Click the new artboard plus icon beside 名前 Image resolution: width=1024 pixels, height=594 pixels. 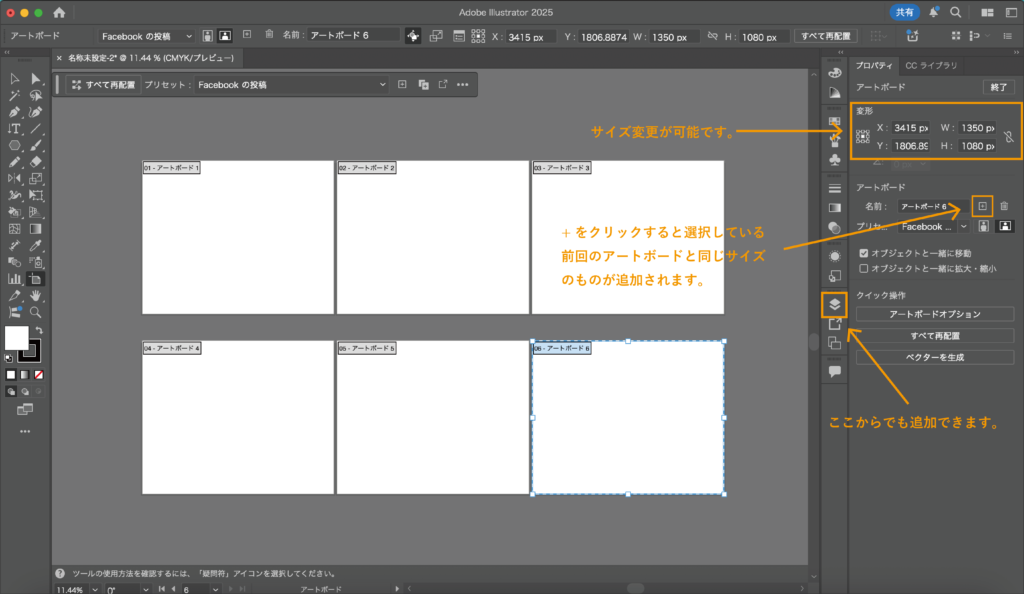tap(982, 206)
